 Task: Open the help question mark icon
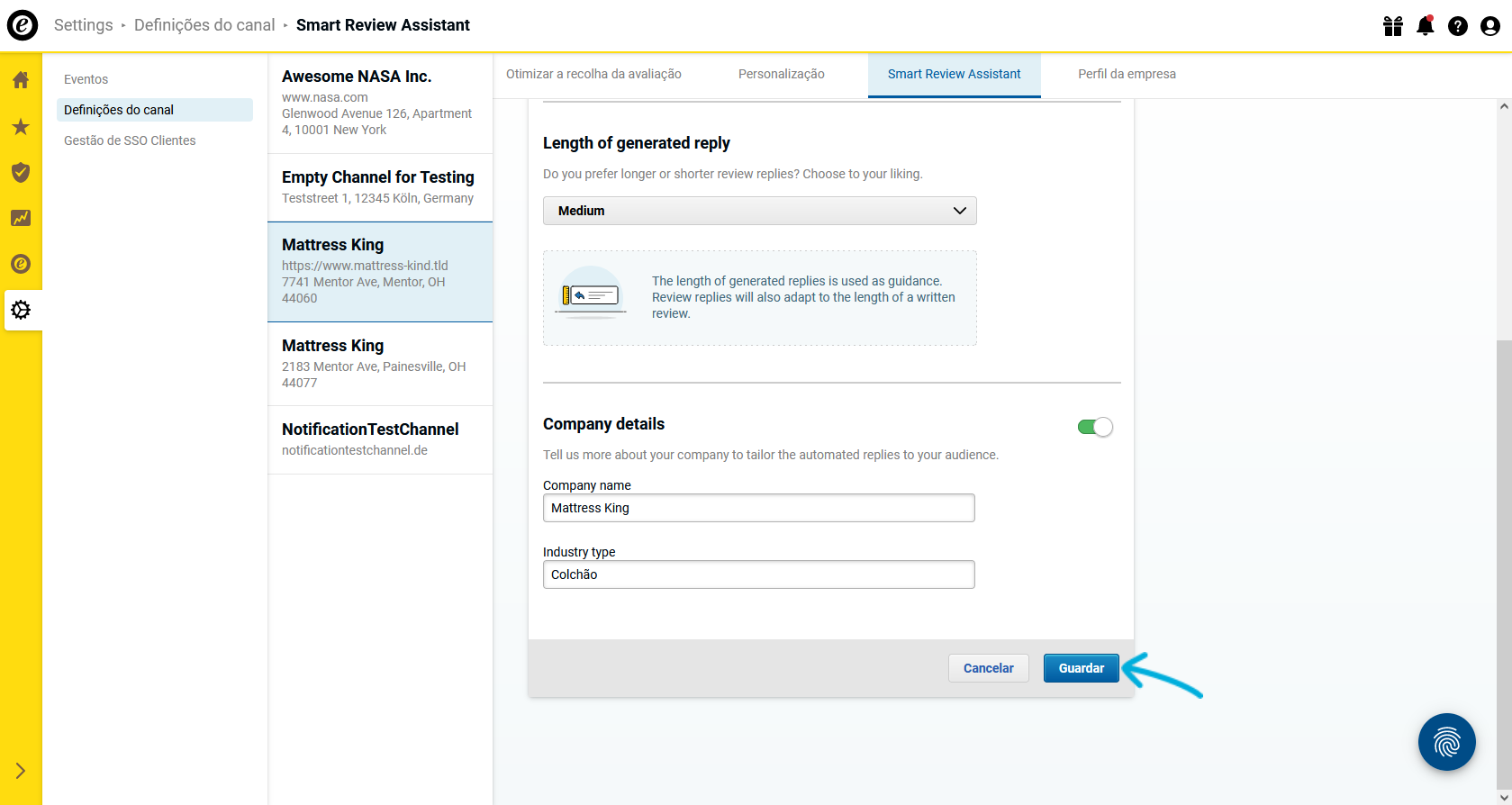(x=1457, y=26)
